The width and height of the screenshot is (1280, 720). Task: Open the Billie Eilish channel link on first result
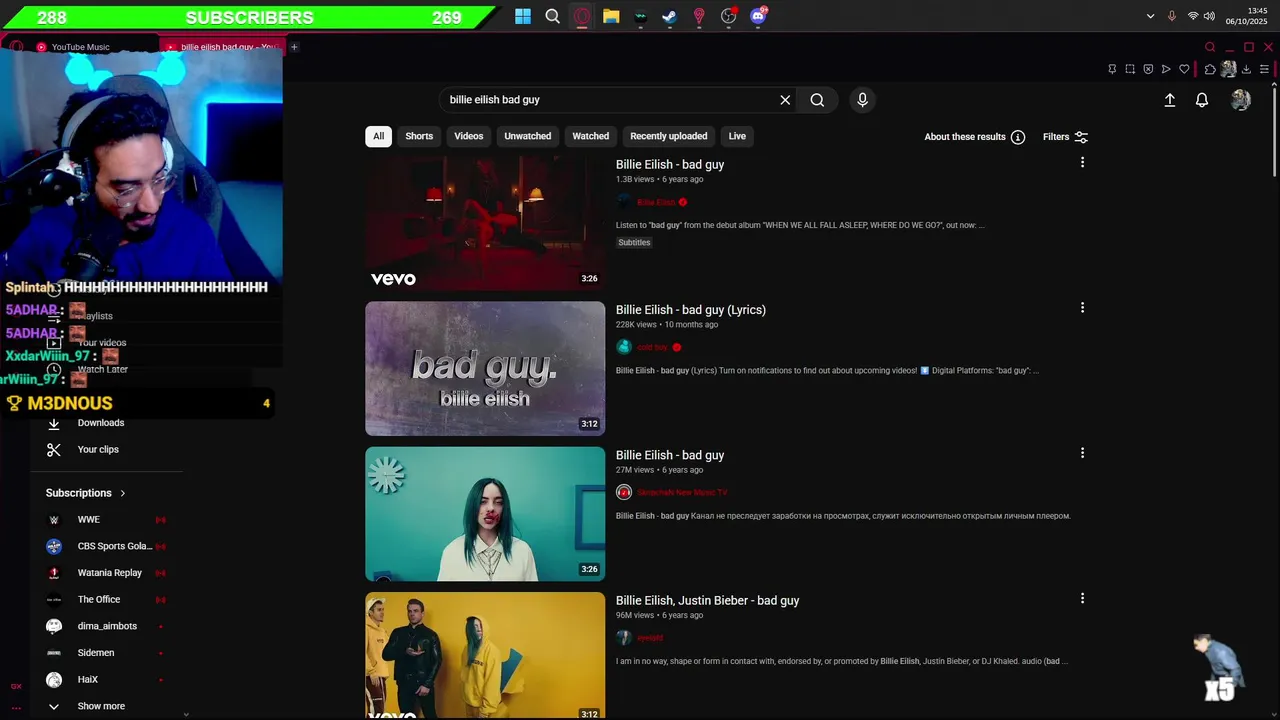point(657,202)
